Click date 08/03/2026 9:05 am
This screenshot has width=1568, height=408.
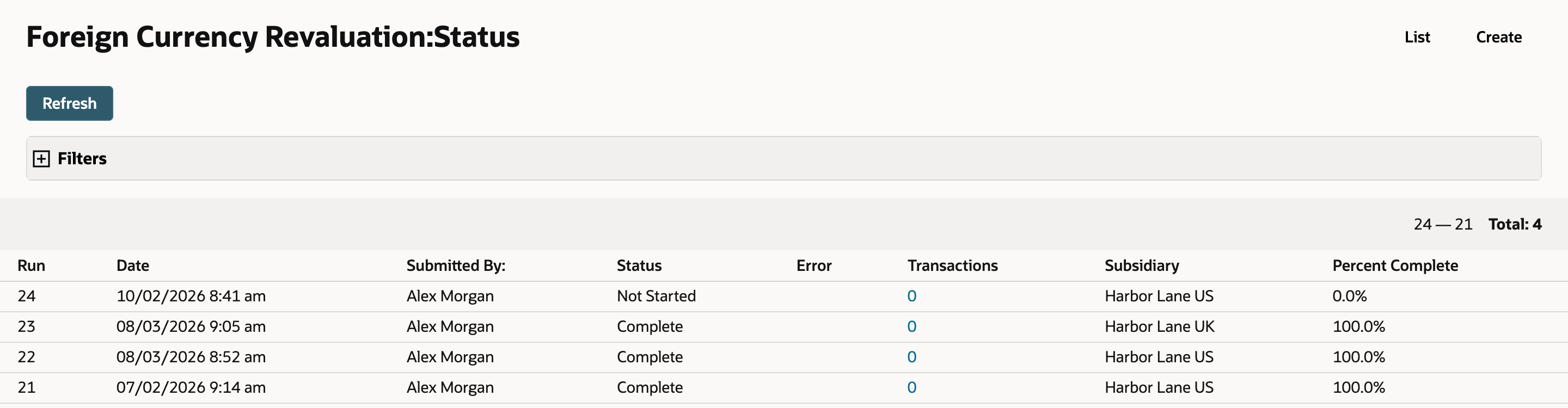pyautogui.click(x=191, y=326)
